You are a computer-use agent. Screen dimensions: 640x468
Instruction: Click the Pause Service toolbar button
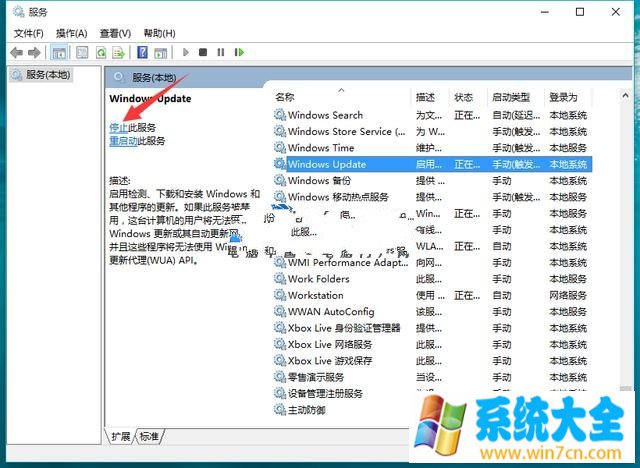point(221,52)
